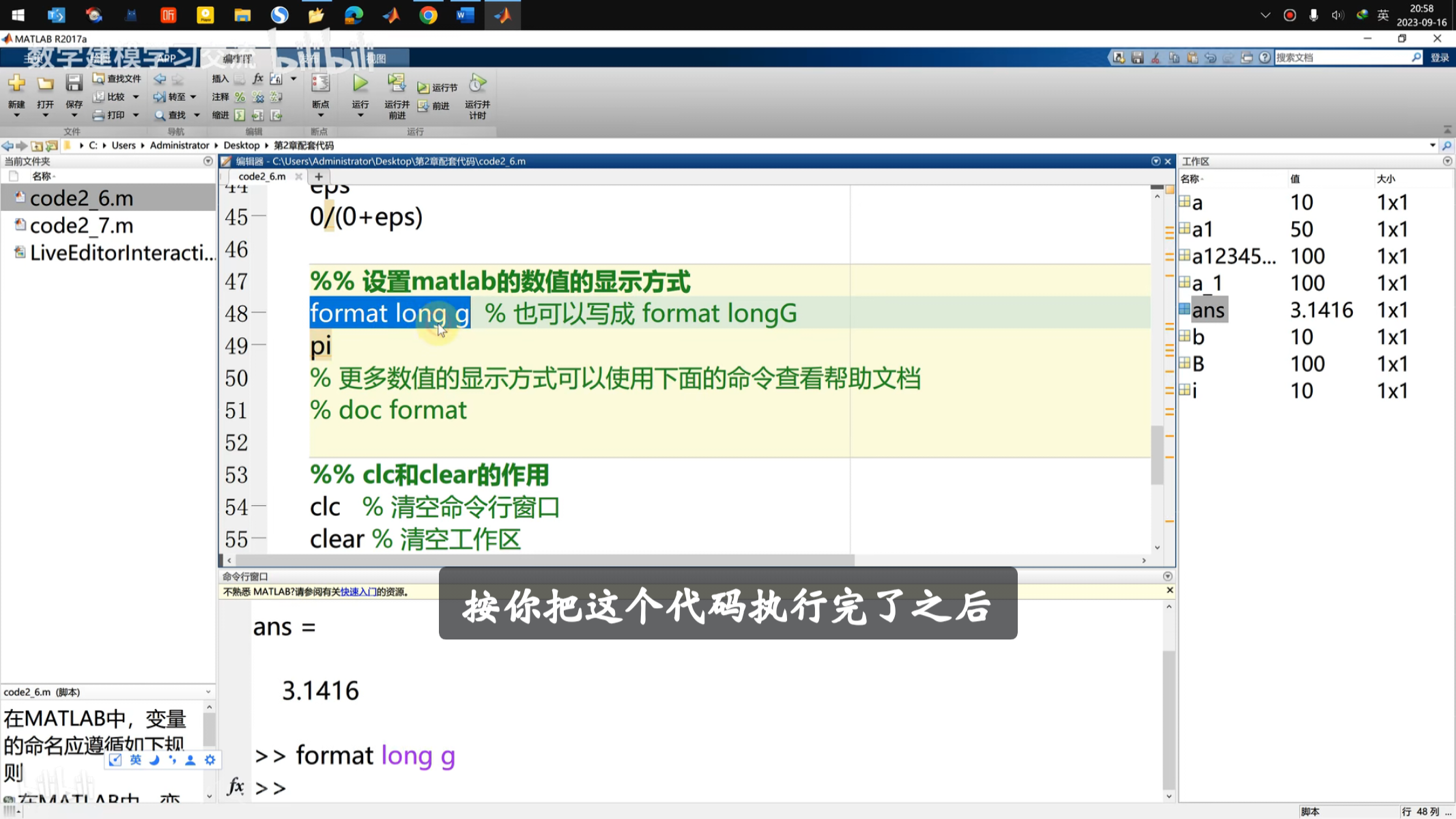The image size is (1456, 819).
Task: Toggle breakpoint on line 48 dash
Action: 258,313
